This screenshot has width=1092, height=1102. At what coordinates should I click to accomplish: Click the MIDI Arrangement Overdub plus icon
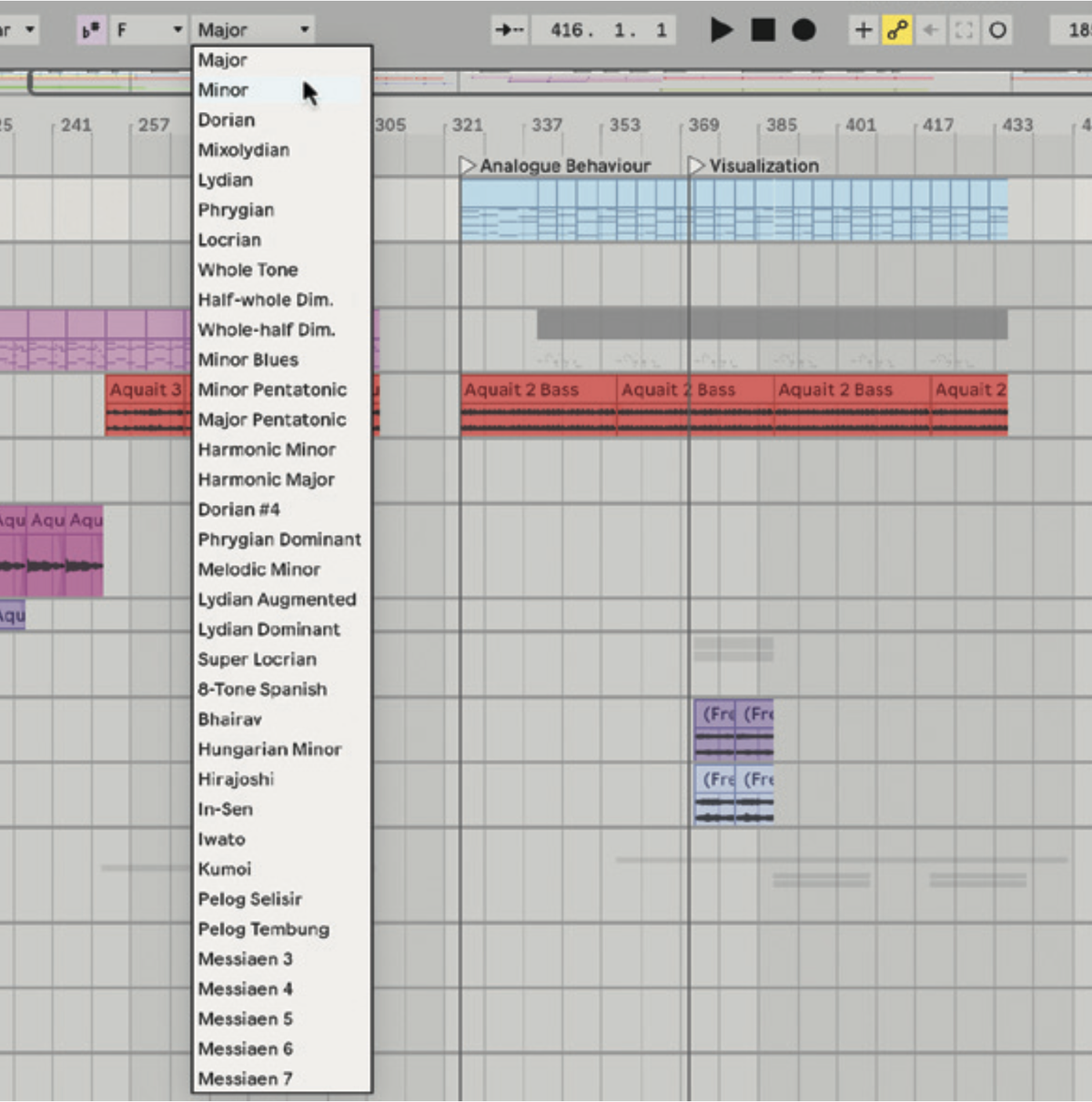point(863,29)
